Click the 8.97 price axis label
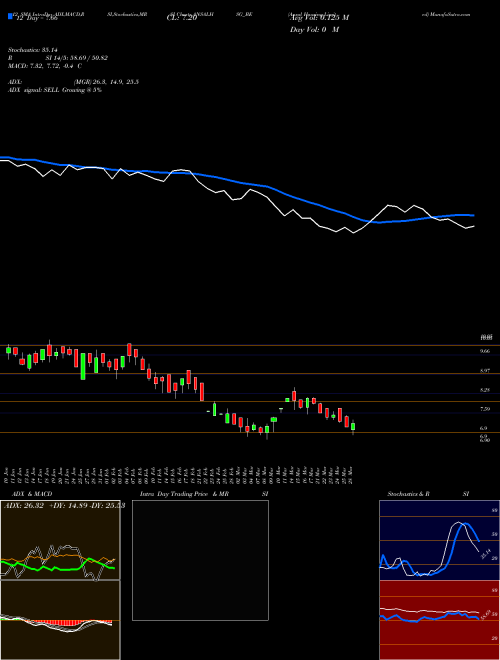 point(485,370)
